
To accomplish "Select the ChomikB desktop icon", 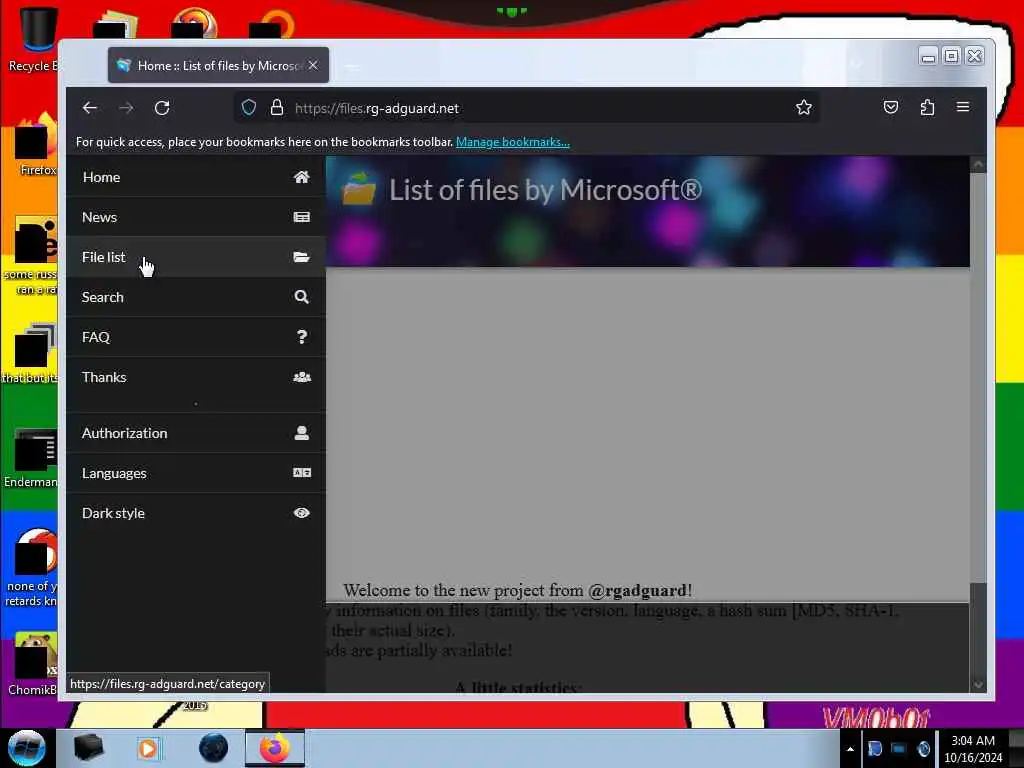I will pos(33,664).
